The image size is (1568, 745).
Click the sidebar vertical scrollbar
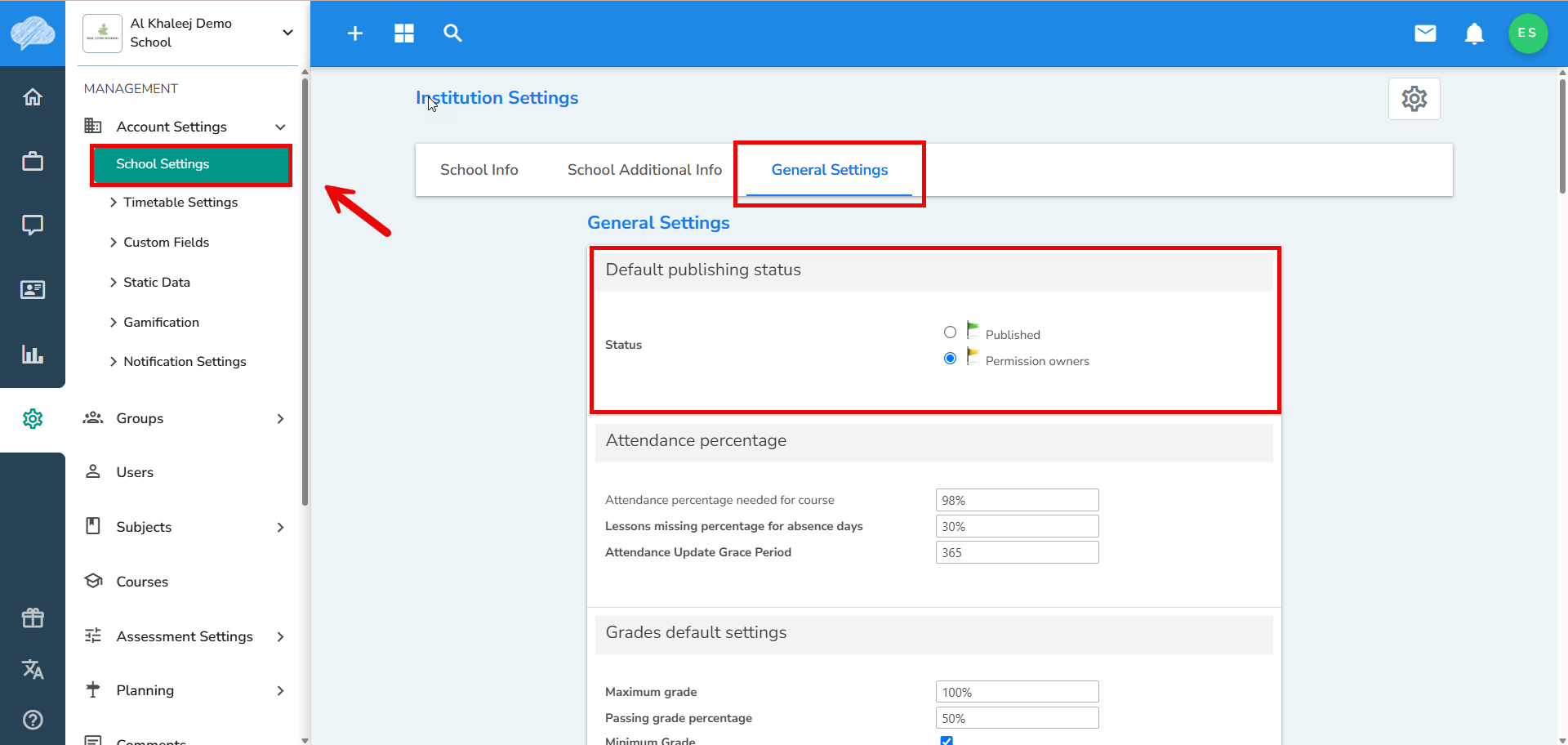305,292
